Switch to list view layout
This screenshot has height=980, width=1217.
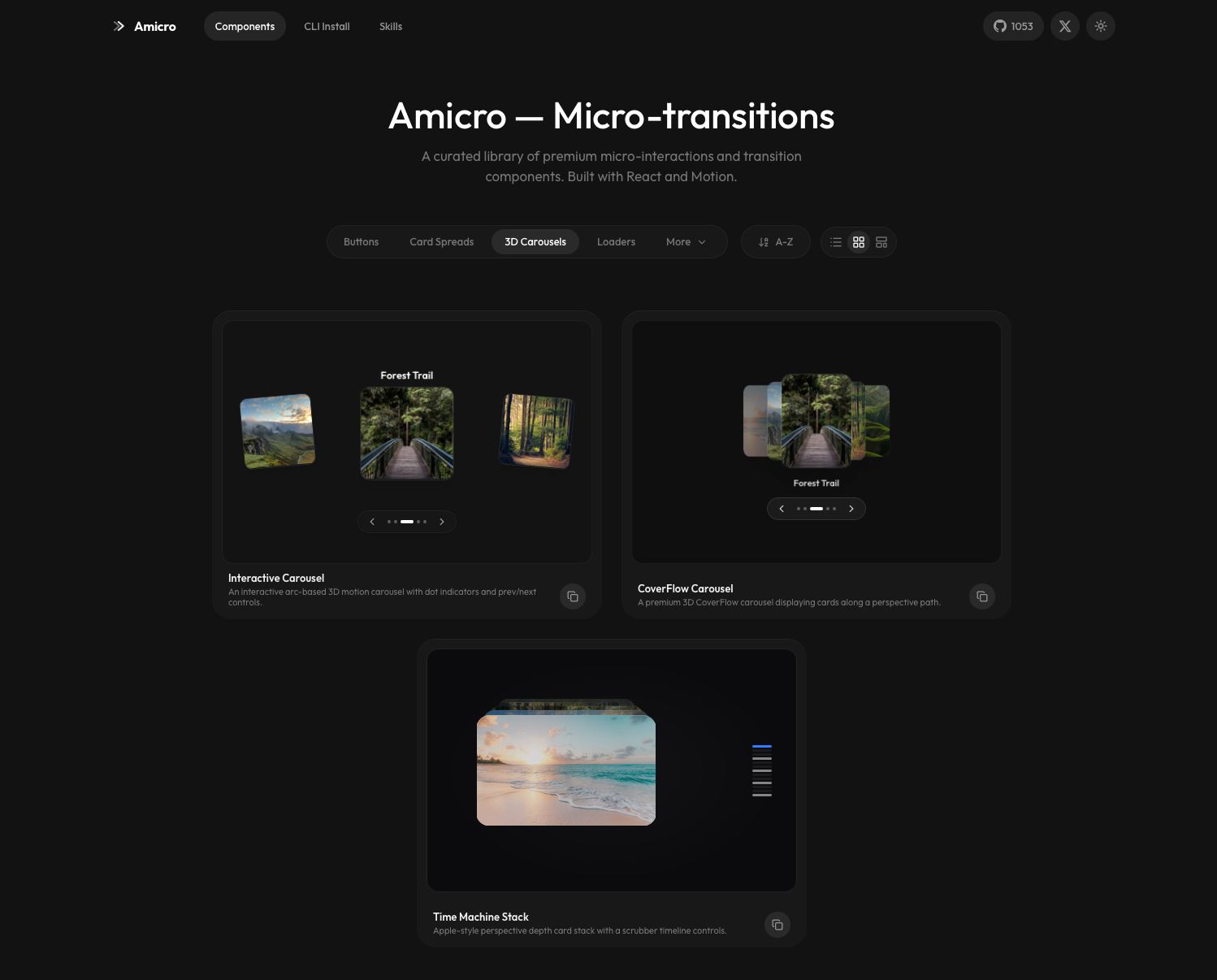coord(836,242)
